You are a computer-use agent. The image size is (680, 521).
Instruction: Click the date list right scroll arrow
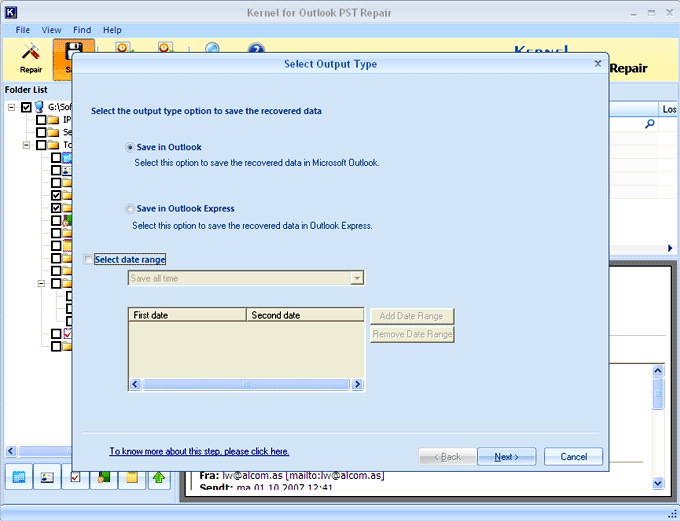pyautogui.click(x=357, y=384)
